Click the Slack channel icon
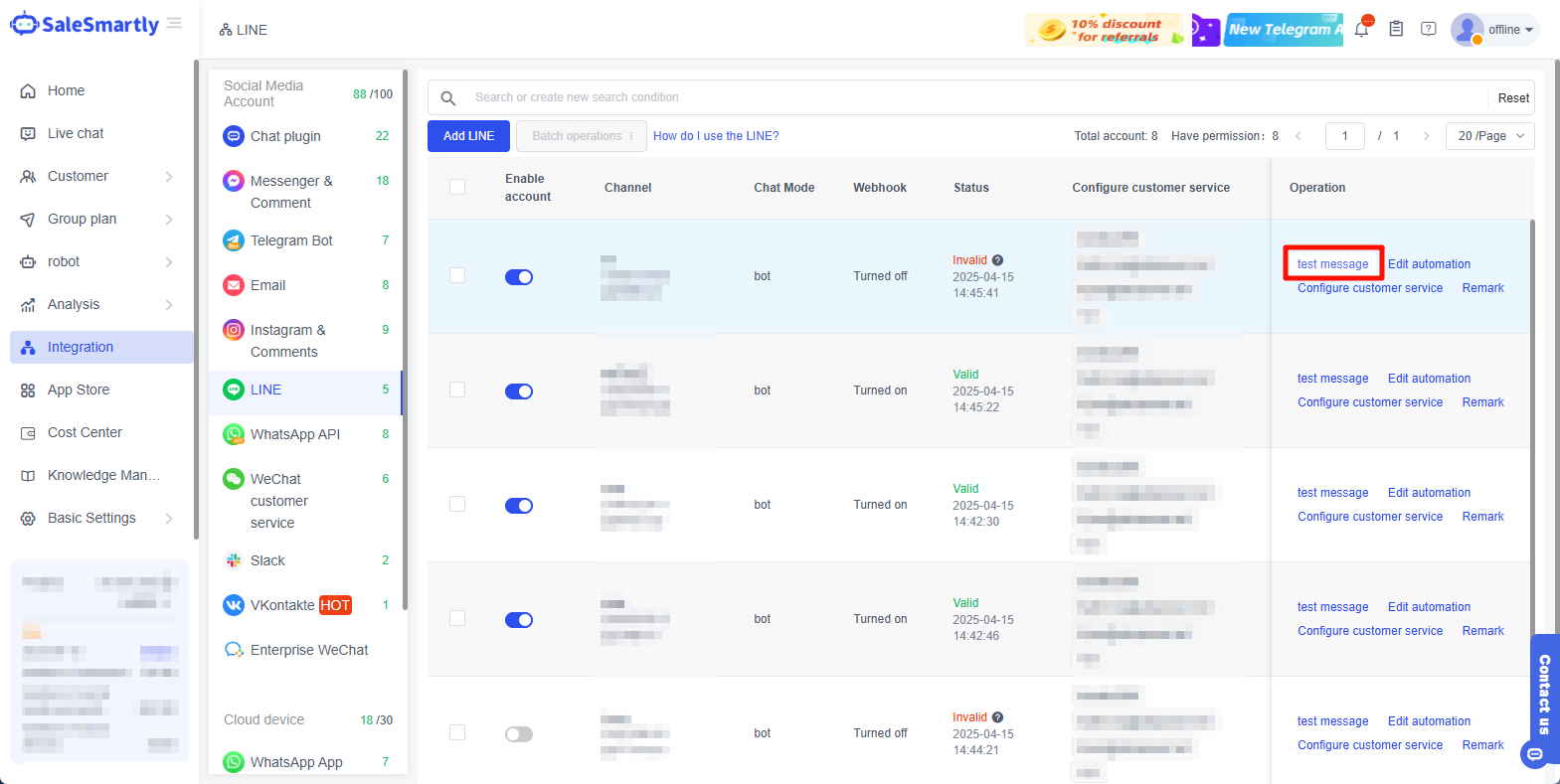The width and height of the screenshot is (1560, 784). 234,560
